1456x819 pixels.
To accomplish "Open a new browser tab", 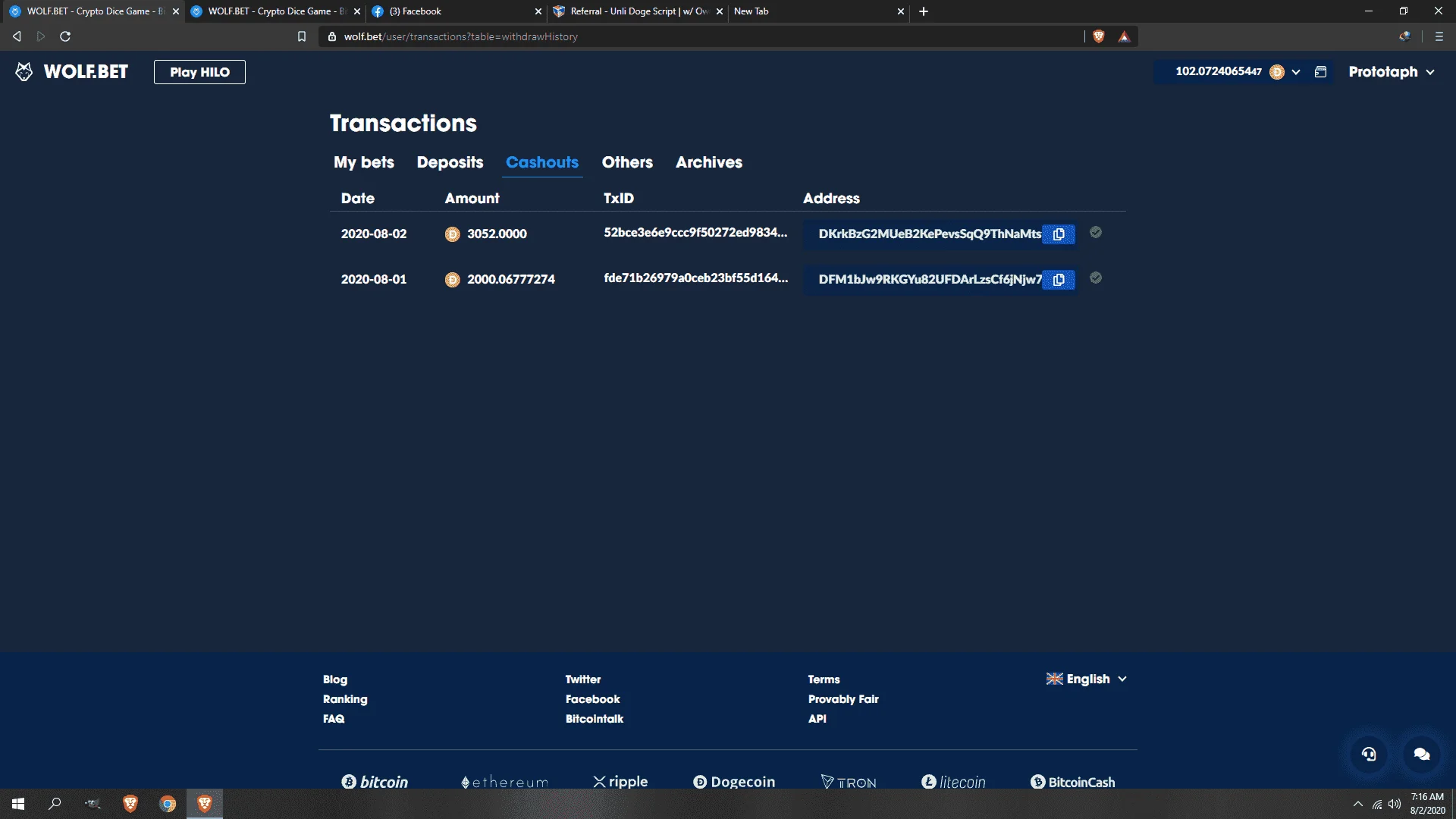I will tap(924, 11).
